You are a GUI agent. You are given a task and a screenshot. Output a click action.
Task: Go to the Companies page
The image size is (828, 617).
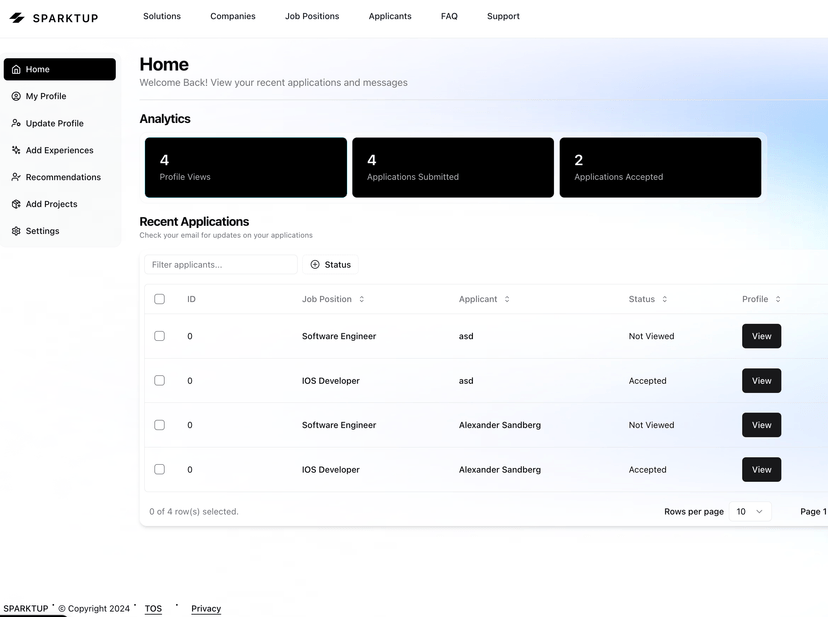[233, 16]
